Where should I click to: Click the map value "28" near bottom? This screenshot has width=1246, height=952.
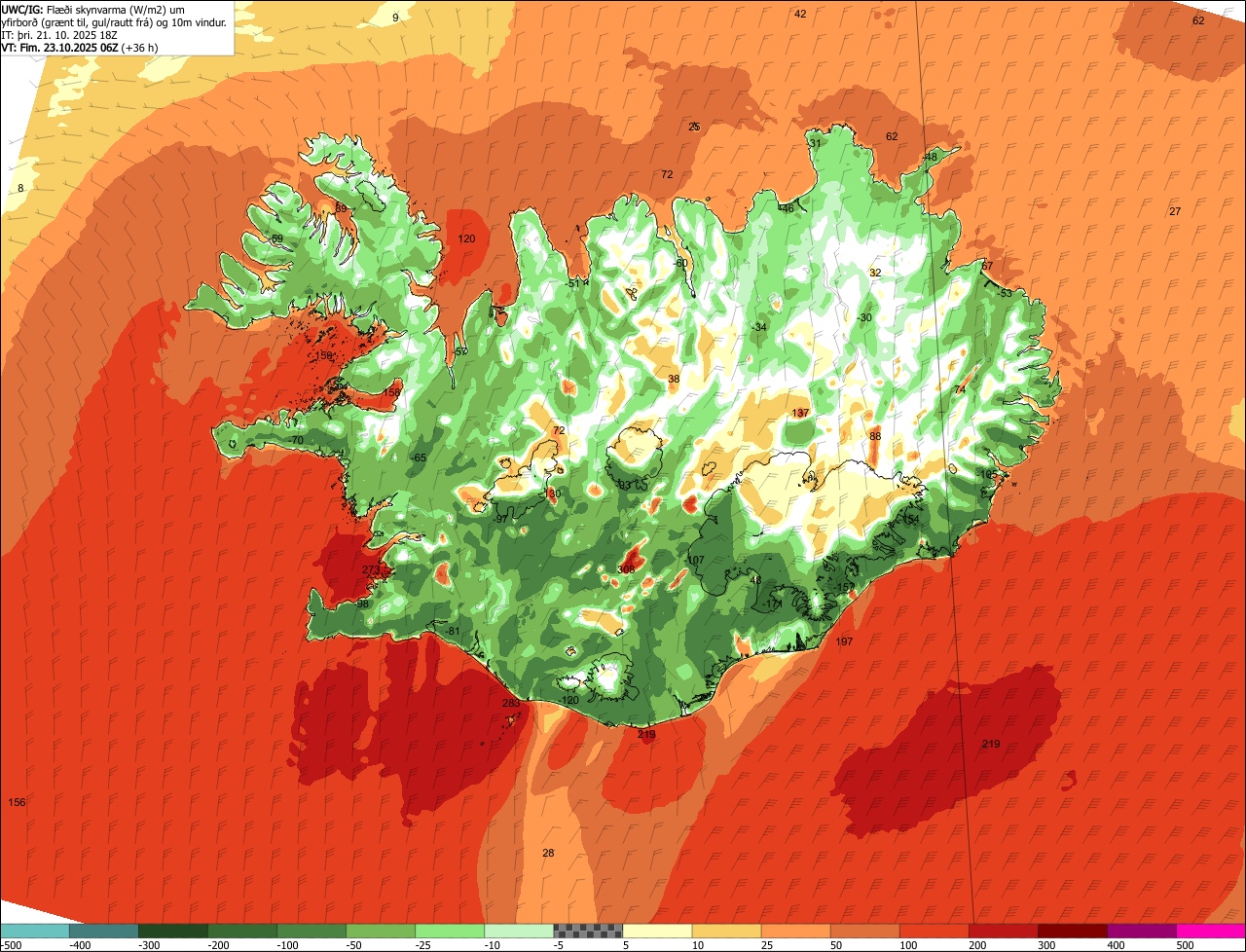(x=548, y=853)
